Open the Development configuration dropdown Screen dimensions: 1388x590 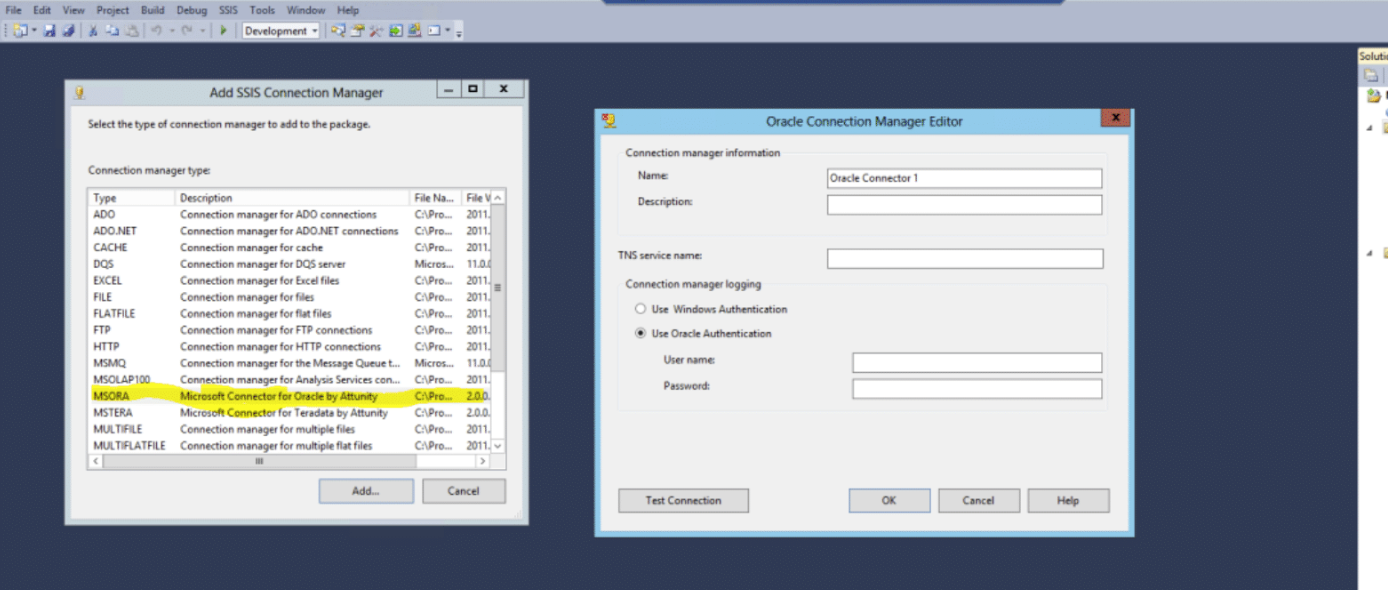315,31
